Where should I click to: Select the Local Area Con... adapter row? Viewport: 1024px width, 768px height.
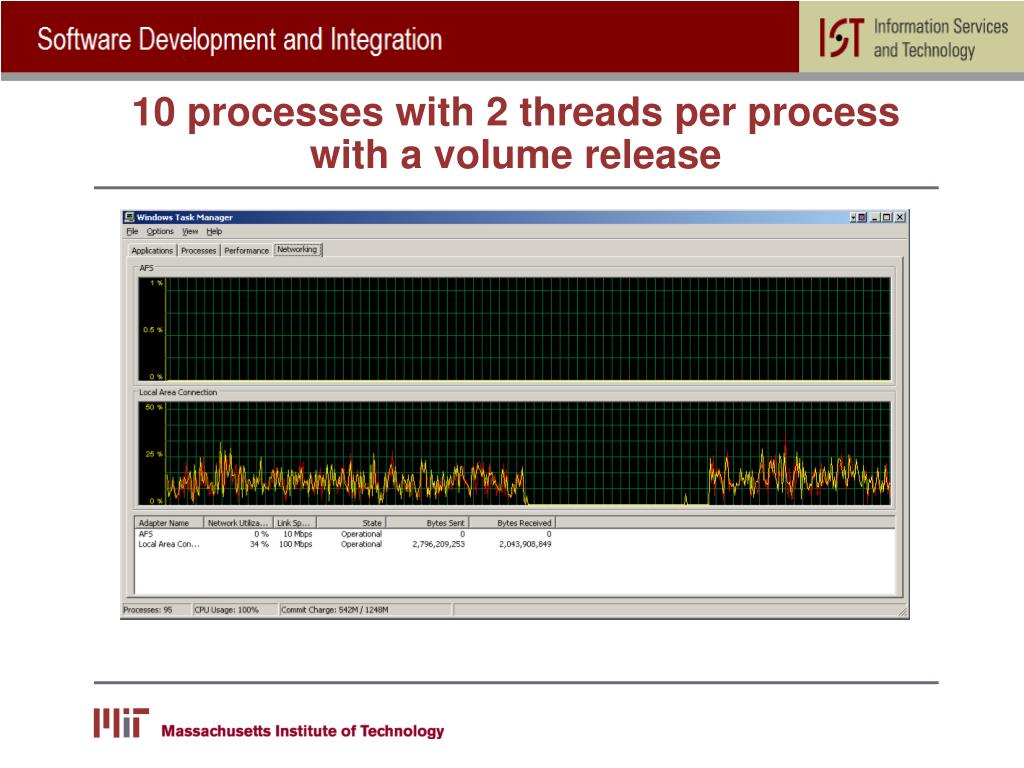click(345, 544)
